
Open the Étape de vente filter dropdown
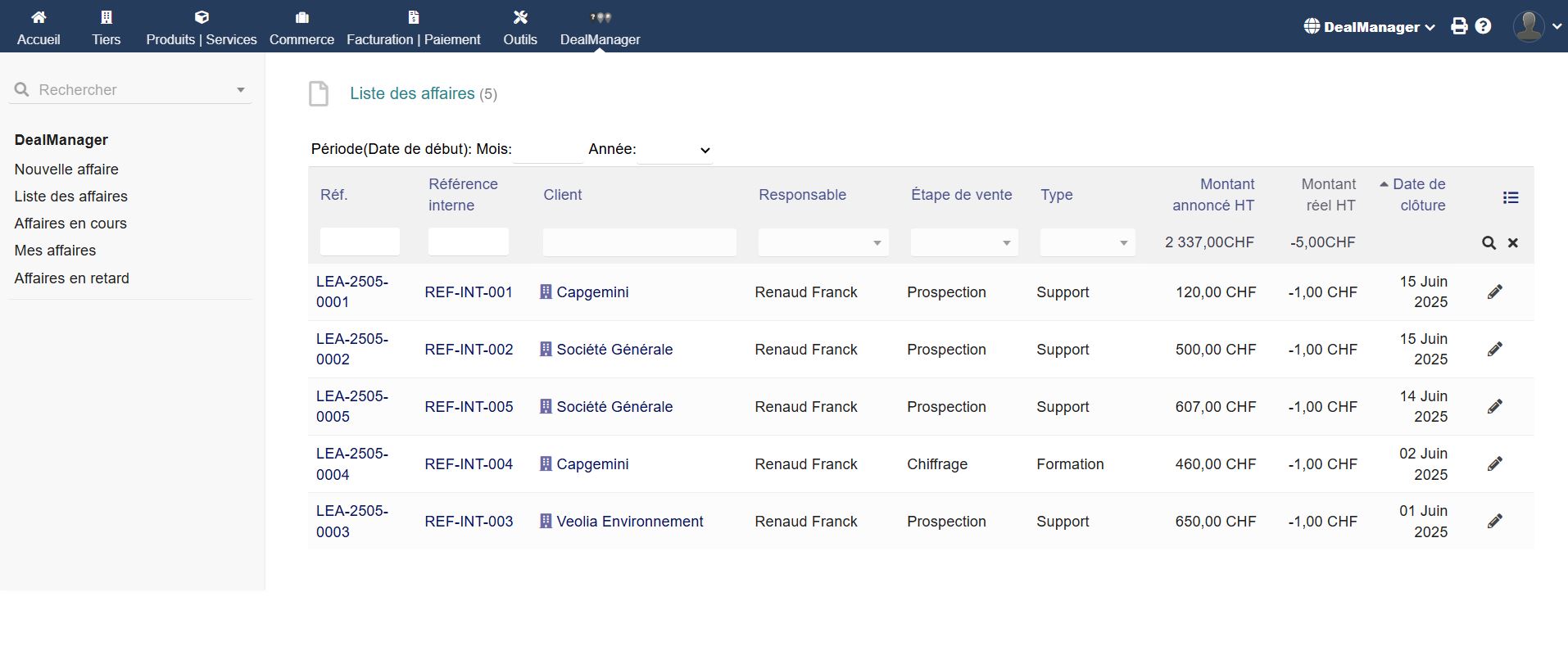click(x=963, y=242)
